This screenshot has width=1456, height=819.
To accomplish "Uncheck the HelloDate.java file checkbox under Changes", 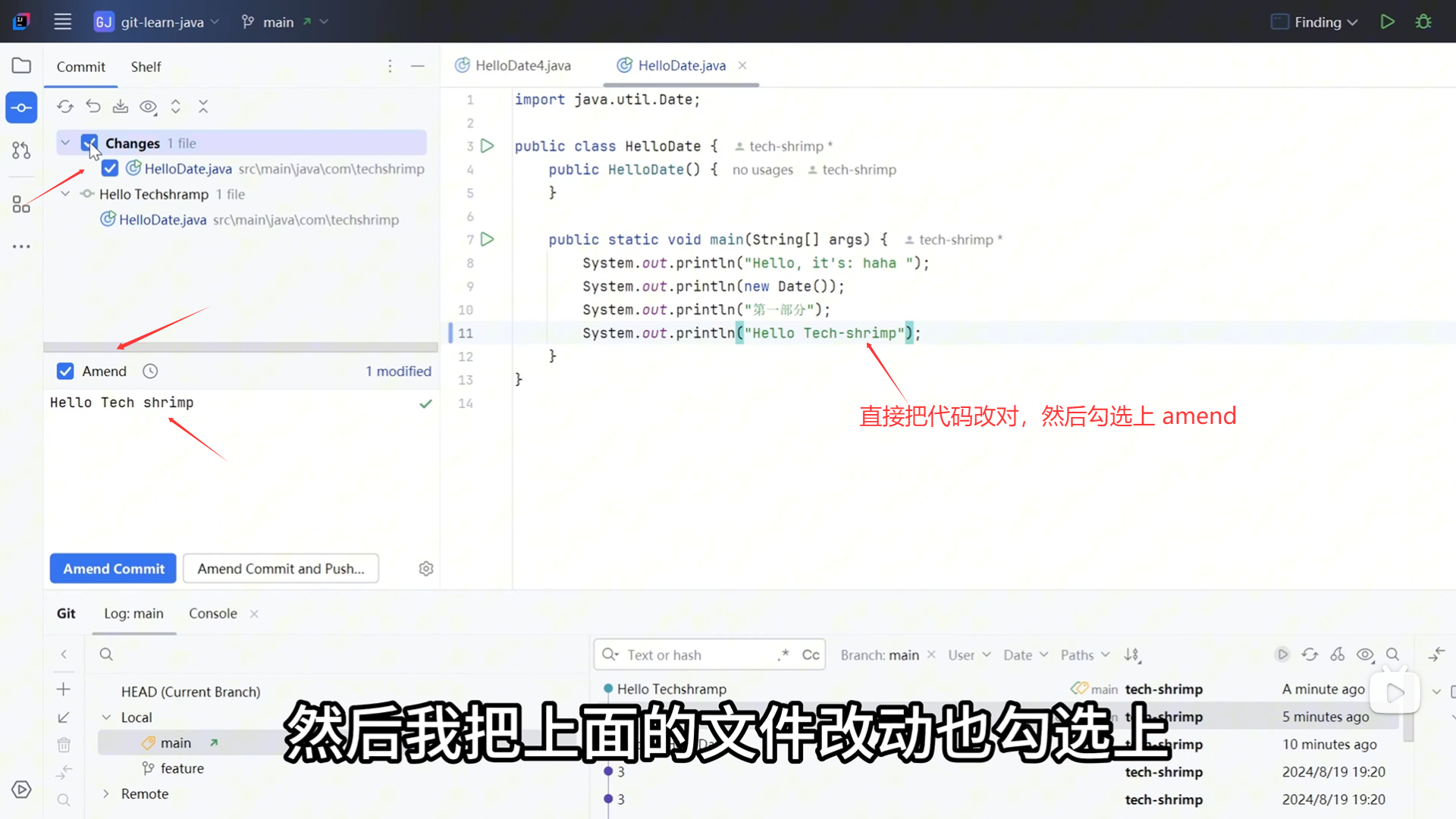I will [110, 168].
